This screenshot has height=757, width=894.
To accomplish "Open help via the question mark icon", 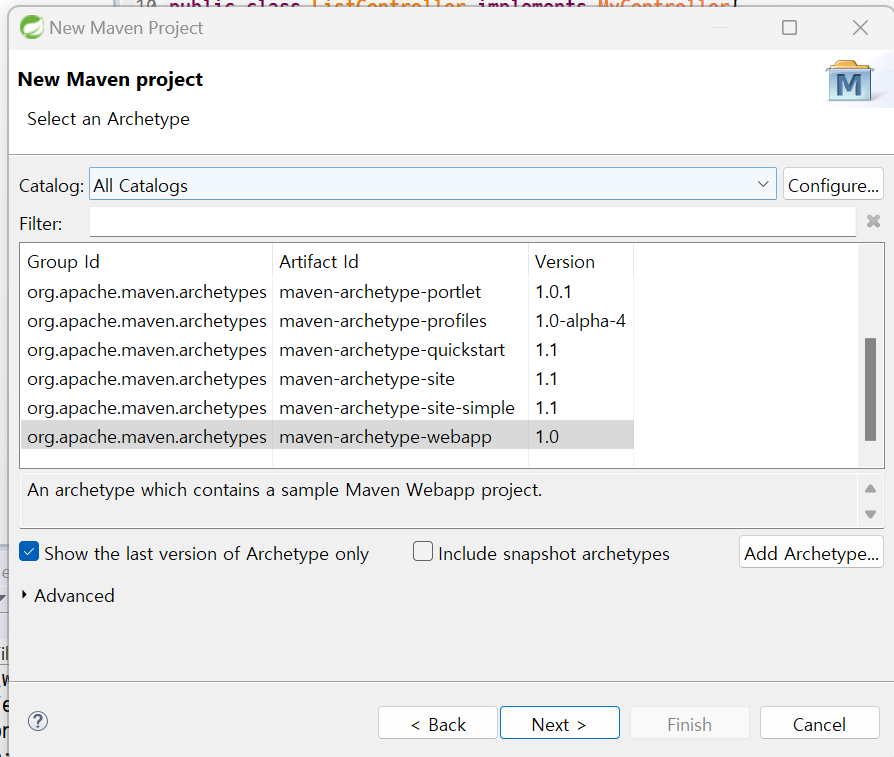I will tap(38, 721).
